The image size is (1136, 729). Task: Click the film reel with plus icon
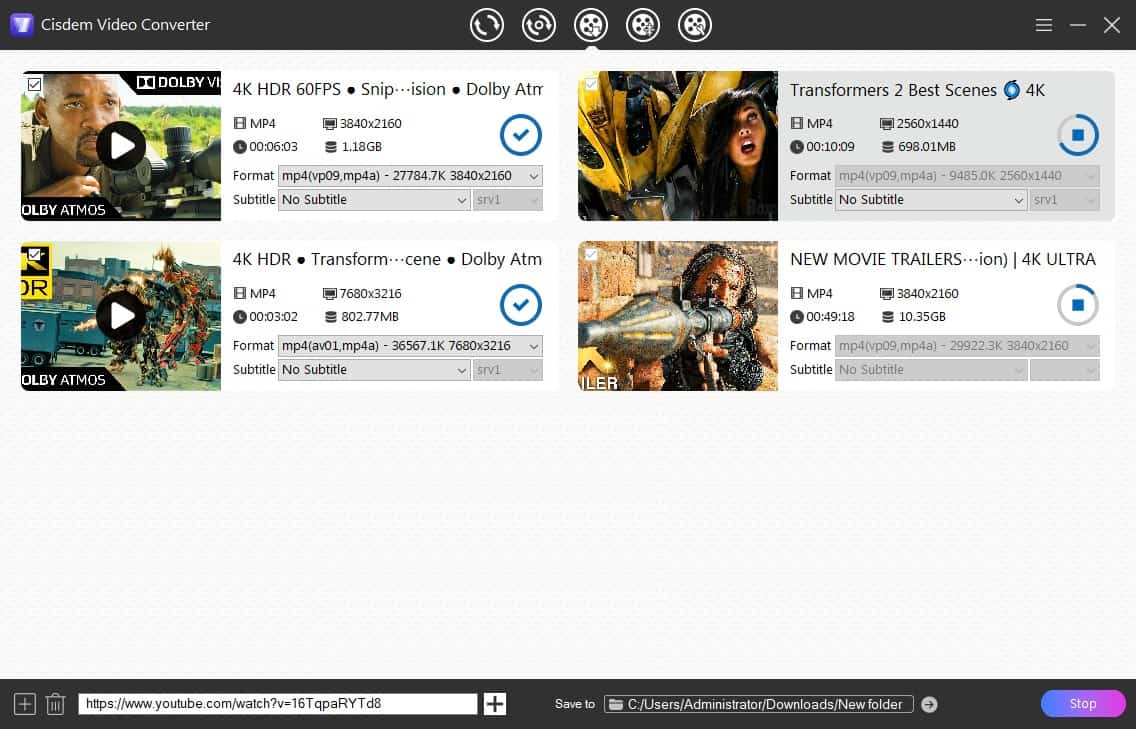643,25
